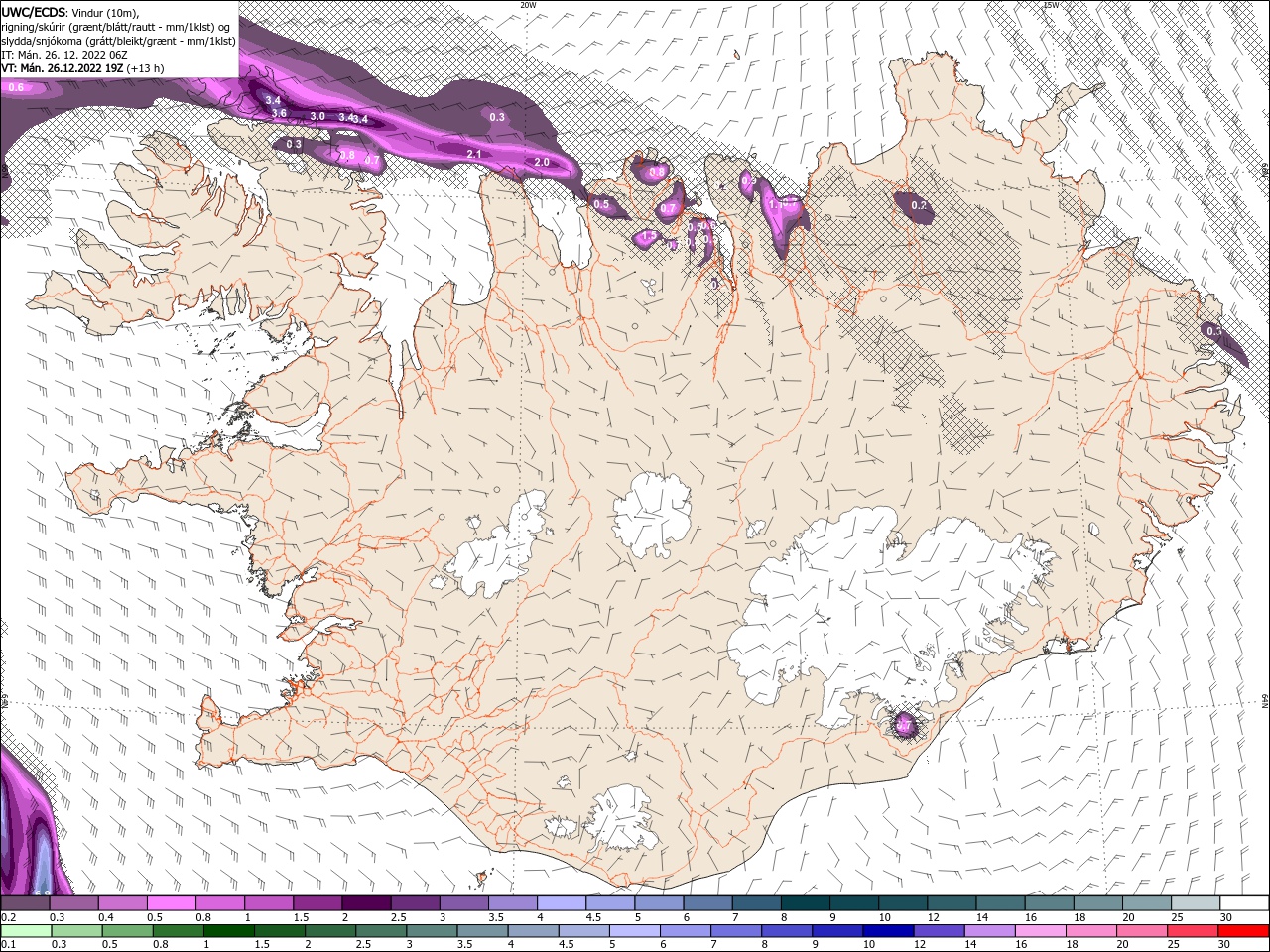Pick the white swatch after 30 in upper row
The image size is (1270, 952).
pos(1244,903)
